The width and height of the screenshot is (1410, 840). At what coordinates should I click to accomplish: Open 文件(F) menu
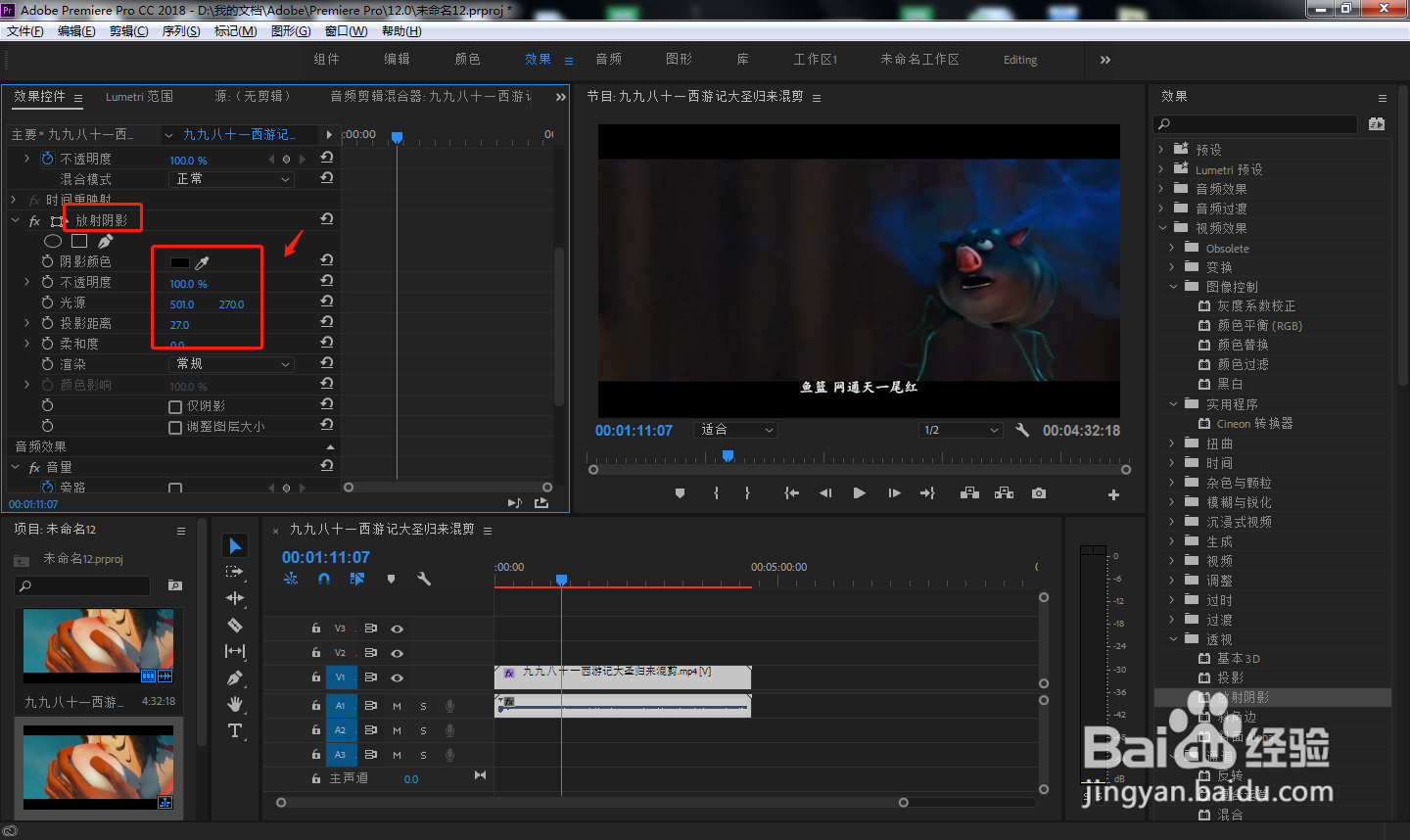click(25, 31)
